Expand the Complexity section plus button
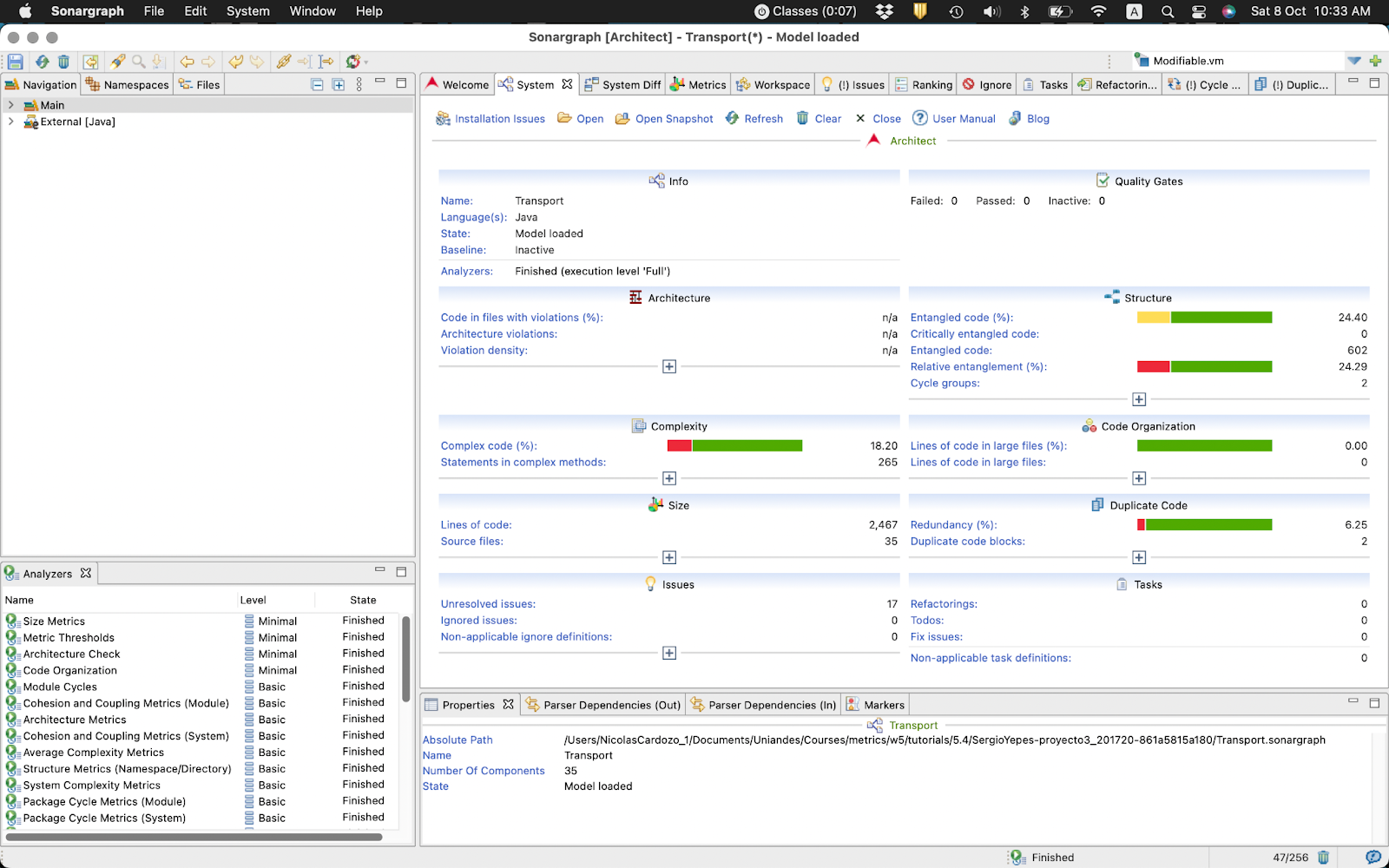Image resolution: width=1389 pixels, height=868 pixels. 669,478
